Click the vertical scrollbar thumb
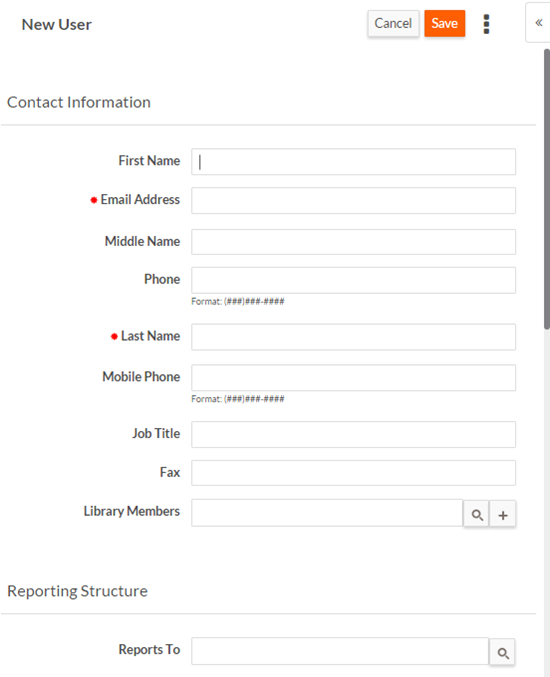The image size is (550, 677). click(x=547, y=189)
